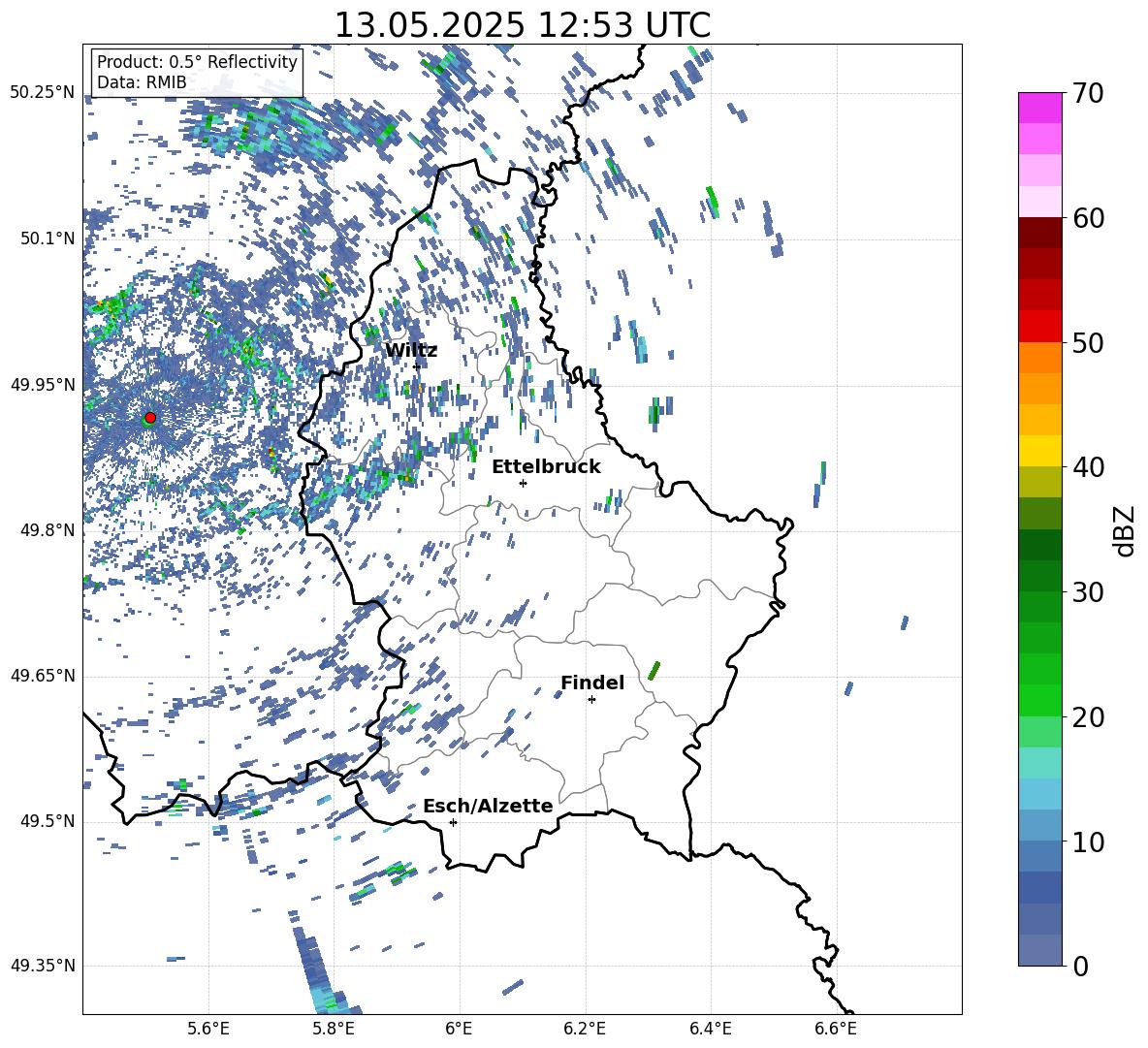Click the 50.1°N latitude label
The height and width of the screenshot is (1048, 1148).
(48, 238)
